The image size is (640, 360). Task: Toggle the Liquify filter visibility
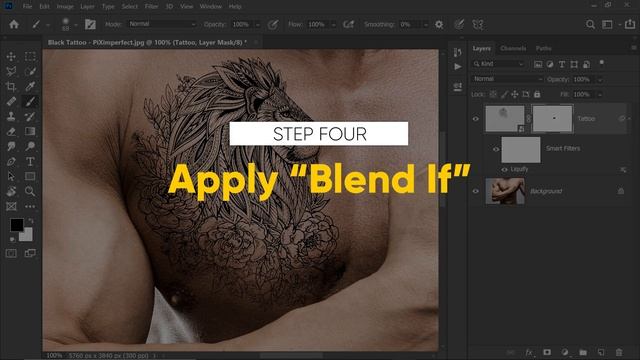504,169
